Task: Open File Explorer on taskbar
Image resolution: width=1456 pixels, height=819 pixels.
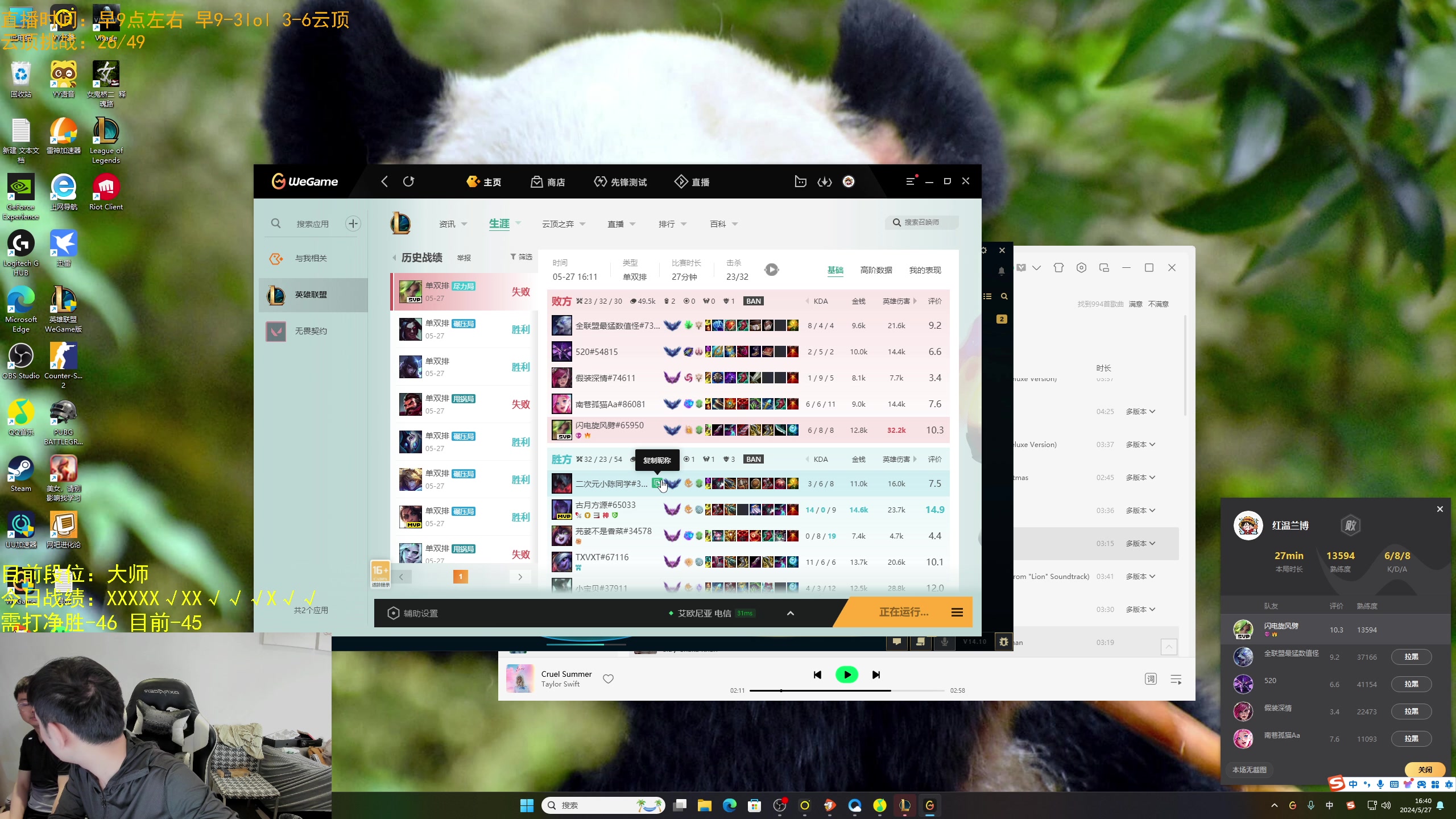Action: [705, 805]
